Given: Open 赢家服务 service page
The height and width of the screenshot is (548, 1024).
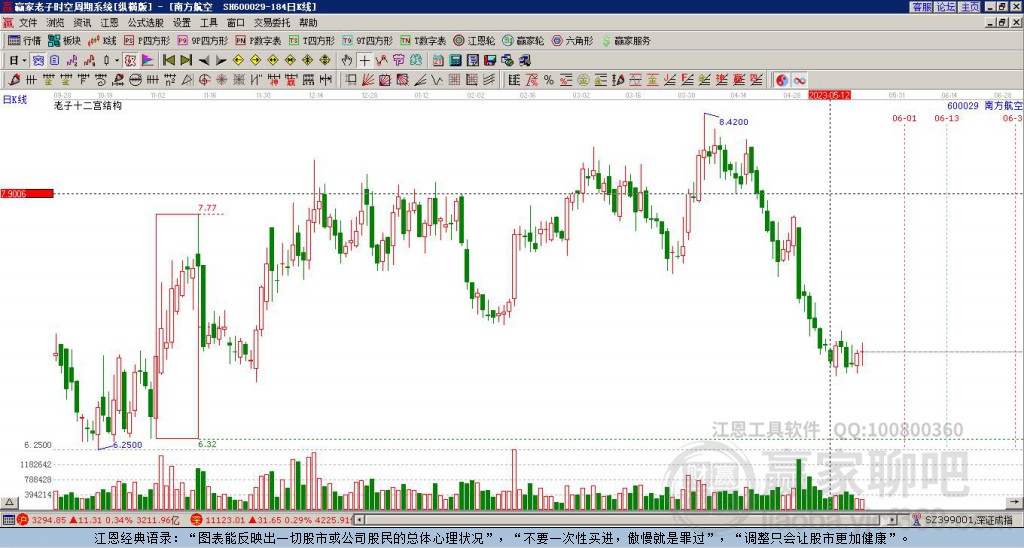Looking at the screenshot, I should pyautogui.click(x=626, y=40).
